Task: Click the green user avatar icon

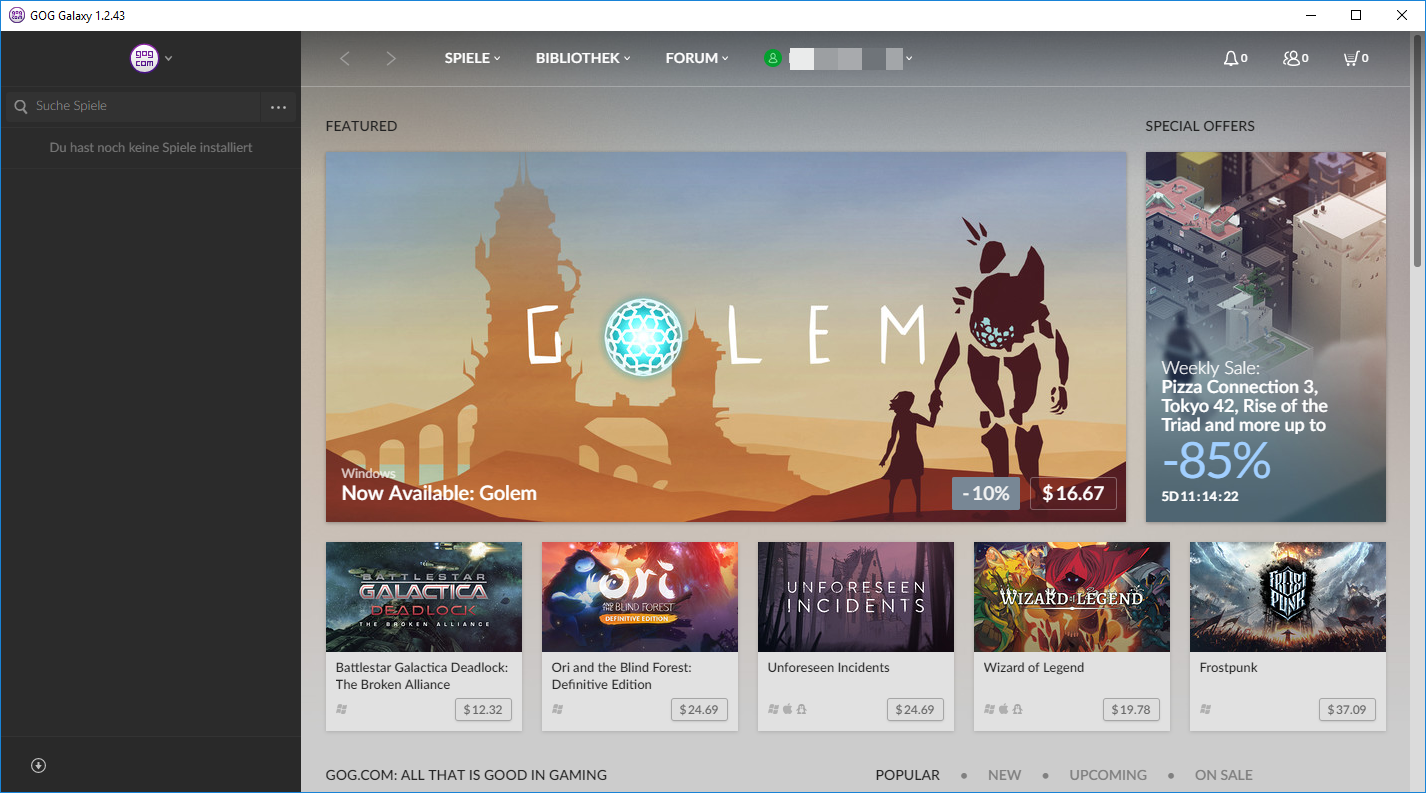Action: coord(772,58)
